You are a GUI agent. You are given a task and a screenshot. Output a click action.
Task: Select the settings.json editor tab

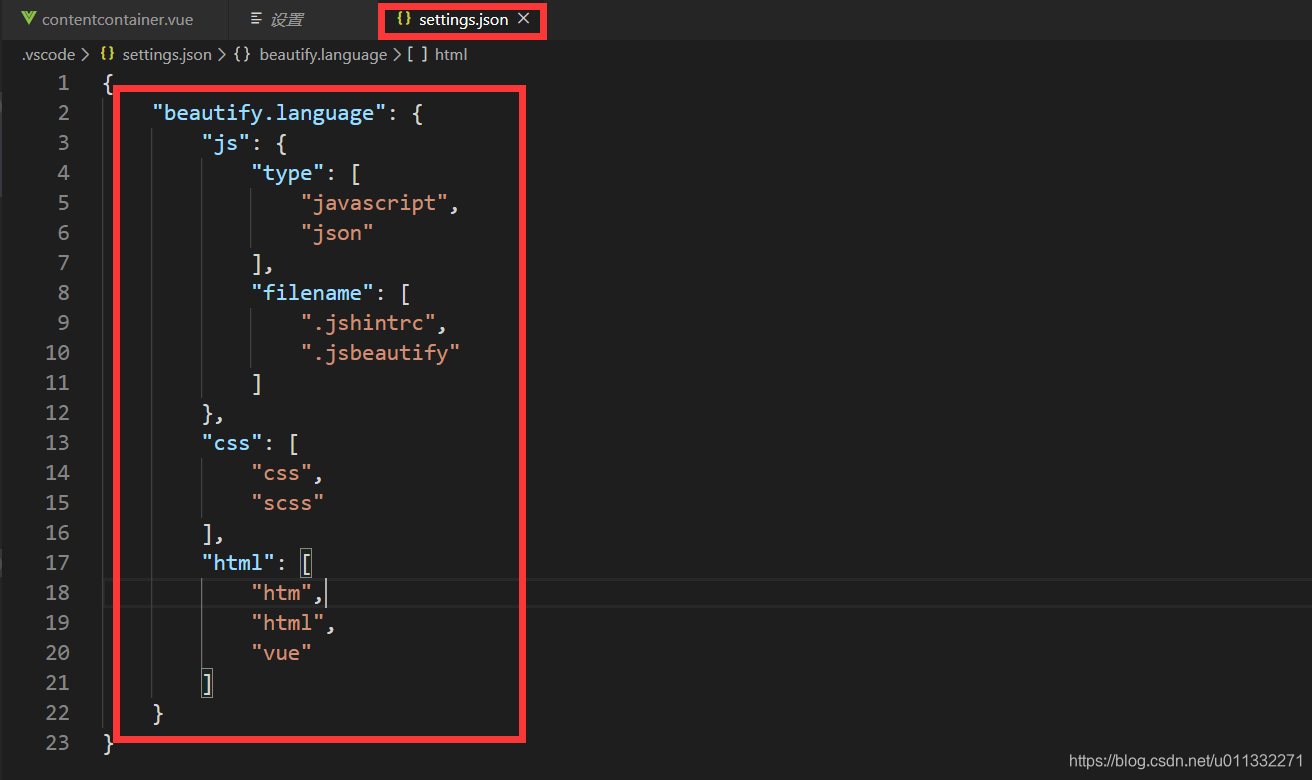click(x=462, y=20)
